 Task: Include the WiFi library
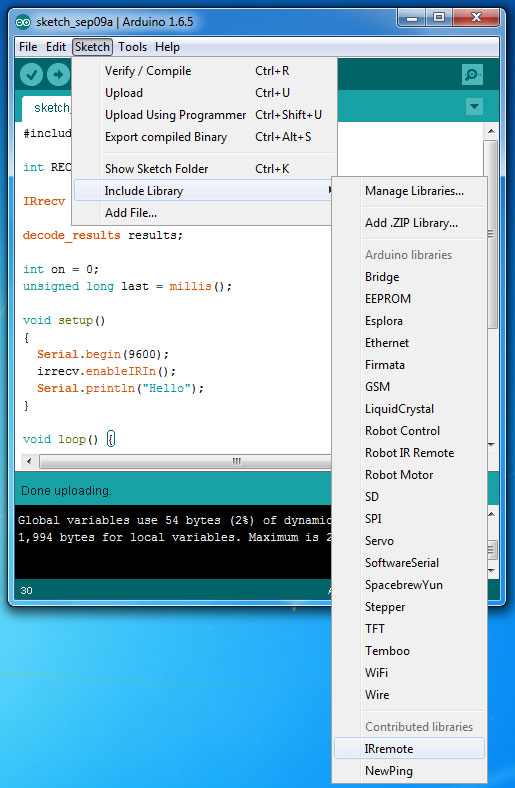point(409,673)
